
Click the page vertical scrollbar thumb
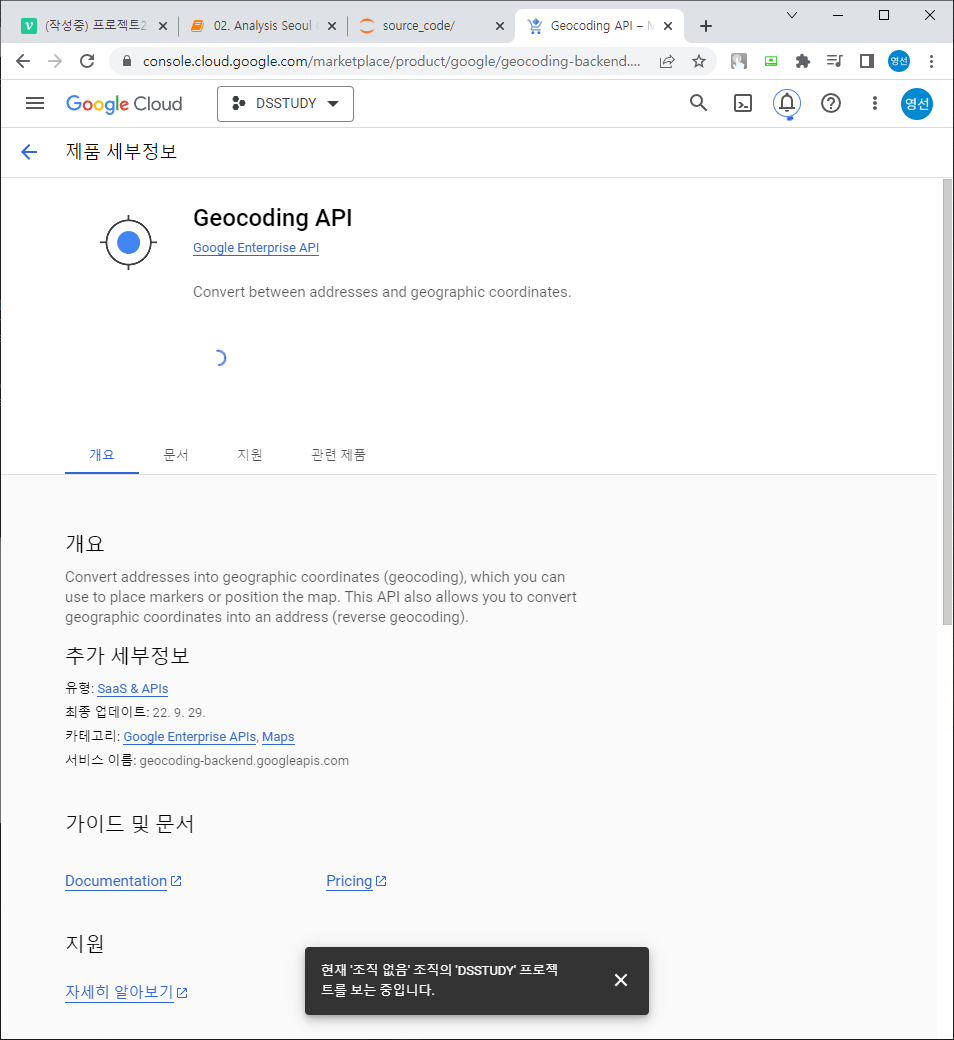coord(947,402)
